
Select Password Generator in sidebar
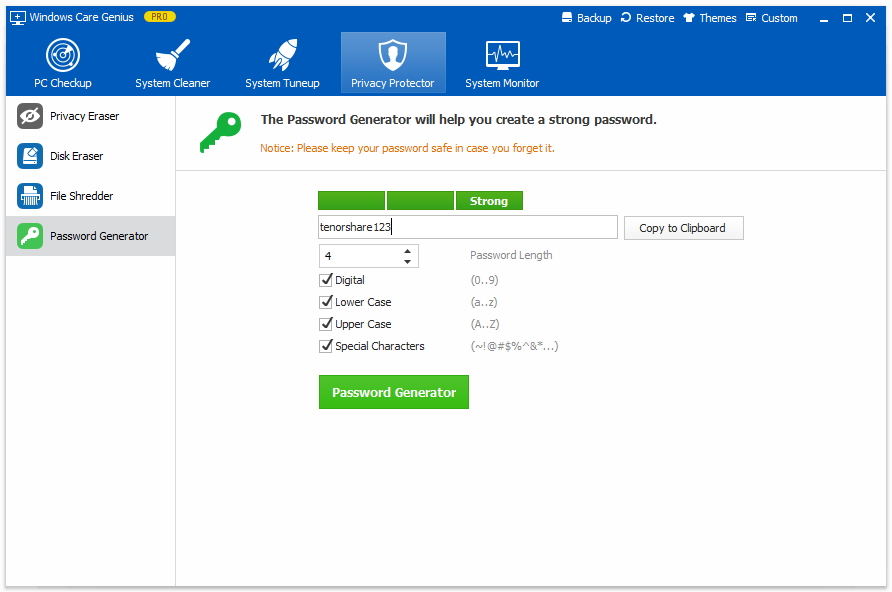pyautogui.click(x=90, y=235)
